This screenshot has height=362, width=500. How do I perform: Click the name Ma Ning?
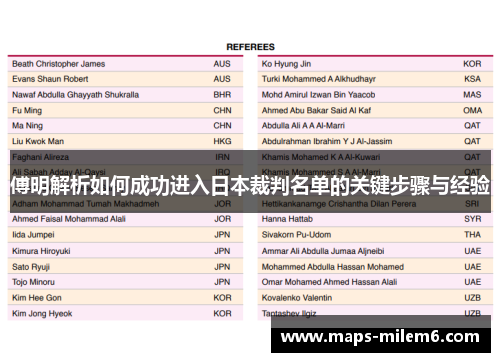pos(28,126)
